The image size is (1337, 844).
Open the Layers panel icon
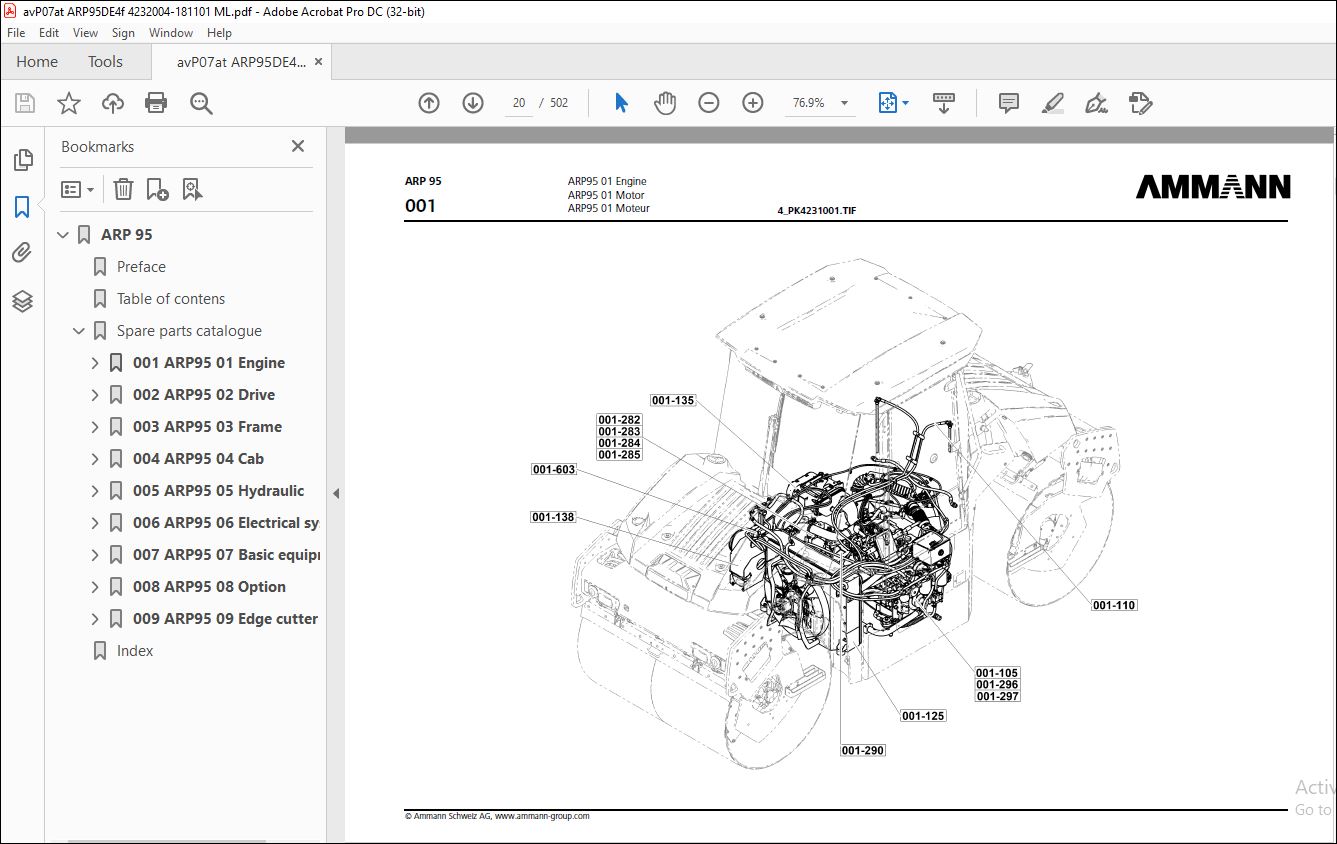pyautogui.click(x=22, y=301)
